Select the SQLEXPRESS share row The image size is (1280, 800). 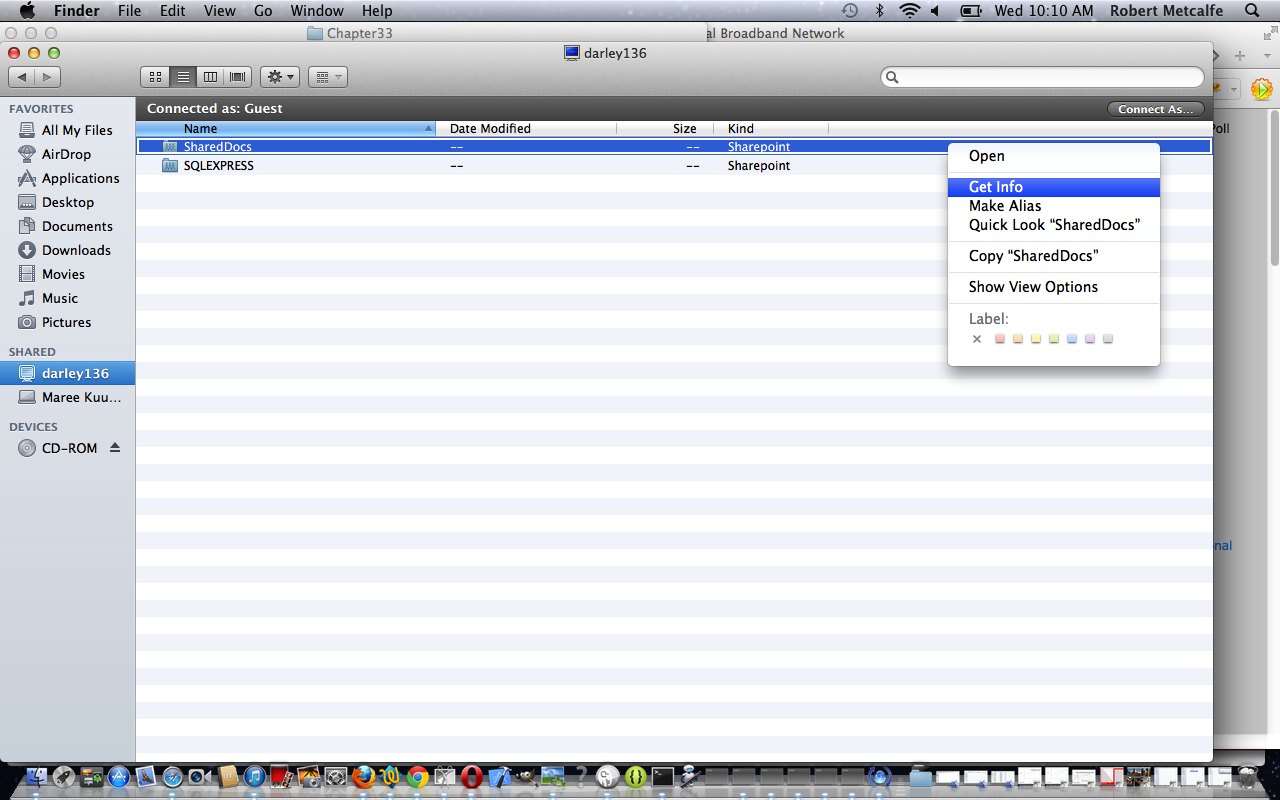[219, 166]
